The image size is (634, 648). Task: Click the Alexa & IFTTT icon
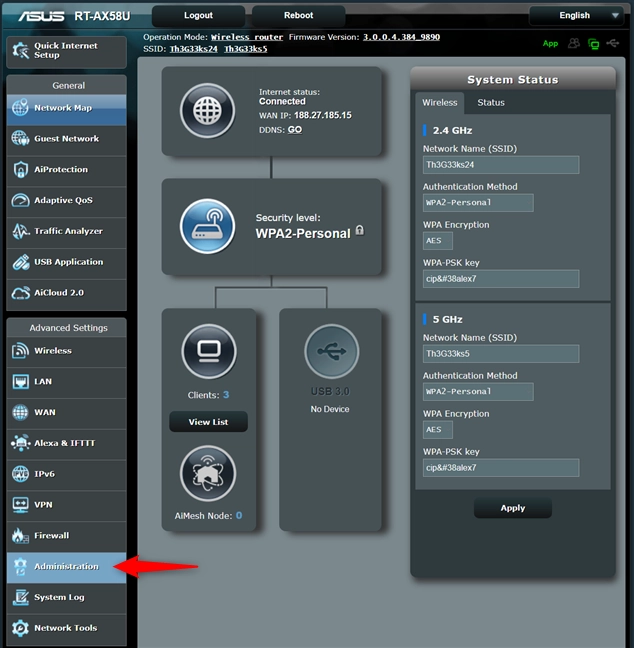(20, 443)
